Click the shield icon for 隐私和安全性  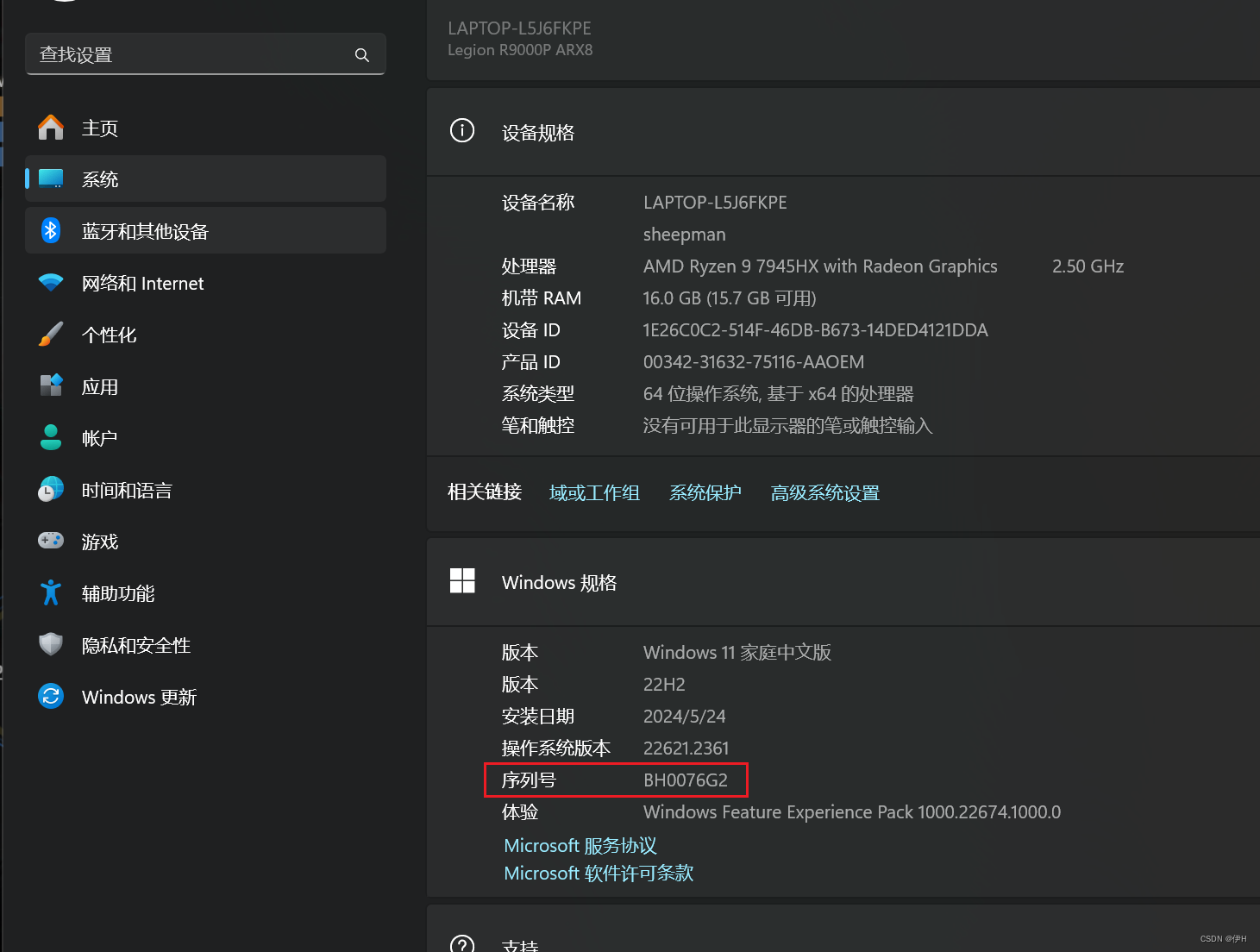[51, 644]
